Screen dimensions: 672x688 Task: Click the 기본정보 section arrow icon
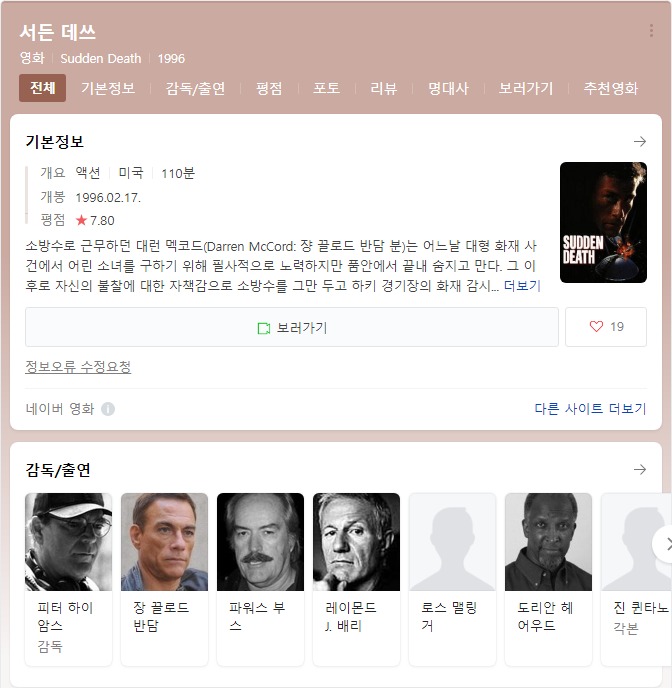click(640, 141)
